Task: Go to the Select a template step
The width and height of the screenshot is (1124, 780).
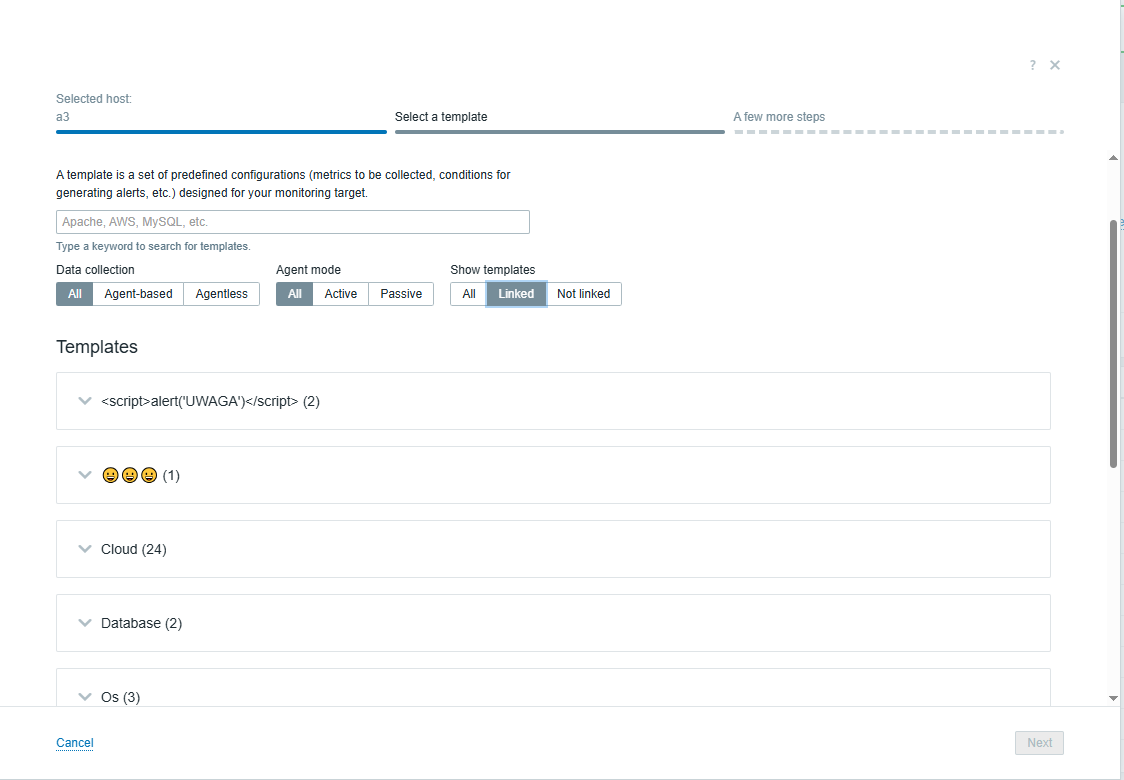Action: coord(560,120)
